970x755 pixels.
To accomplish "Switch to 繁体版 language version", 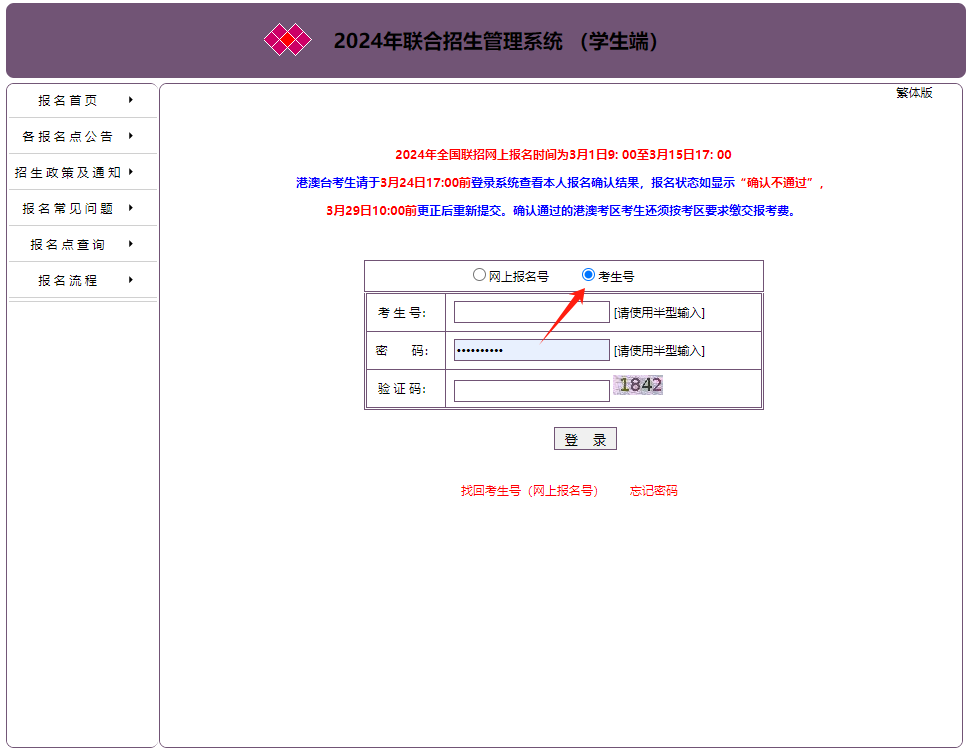I will pyautogui.click(x=914, y=93).
